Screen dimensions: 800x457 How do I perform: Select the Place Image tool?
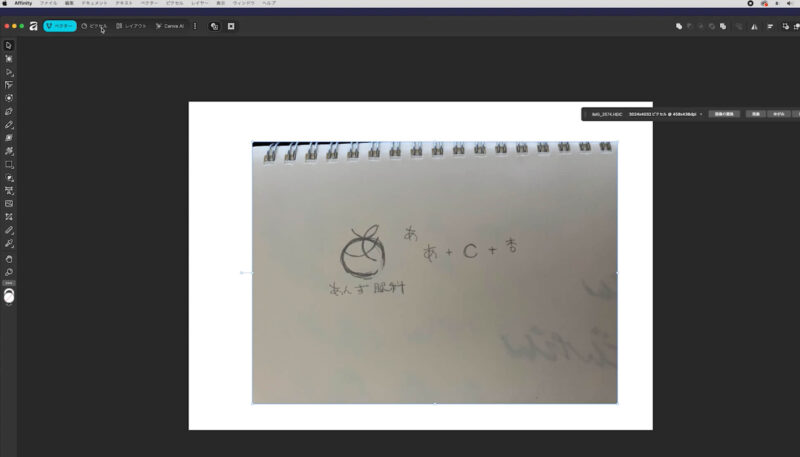point(9,204)
